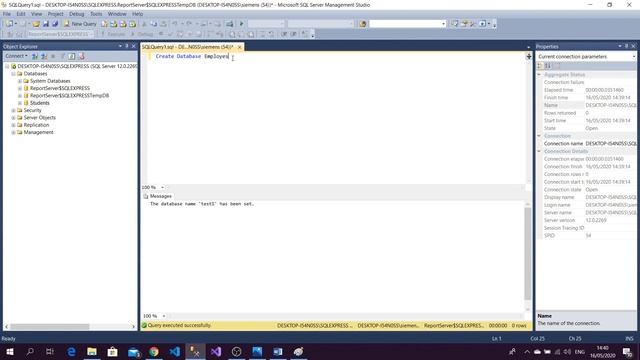Click the Categorized icon in Properties panel
This screenshot has height=360, width=640.
[x=540, y=66]
